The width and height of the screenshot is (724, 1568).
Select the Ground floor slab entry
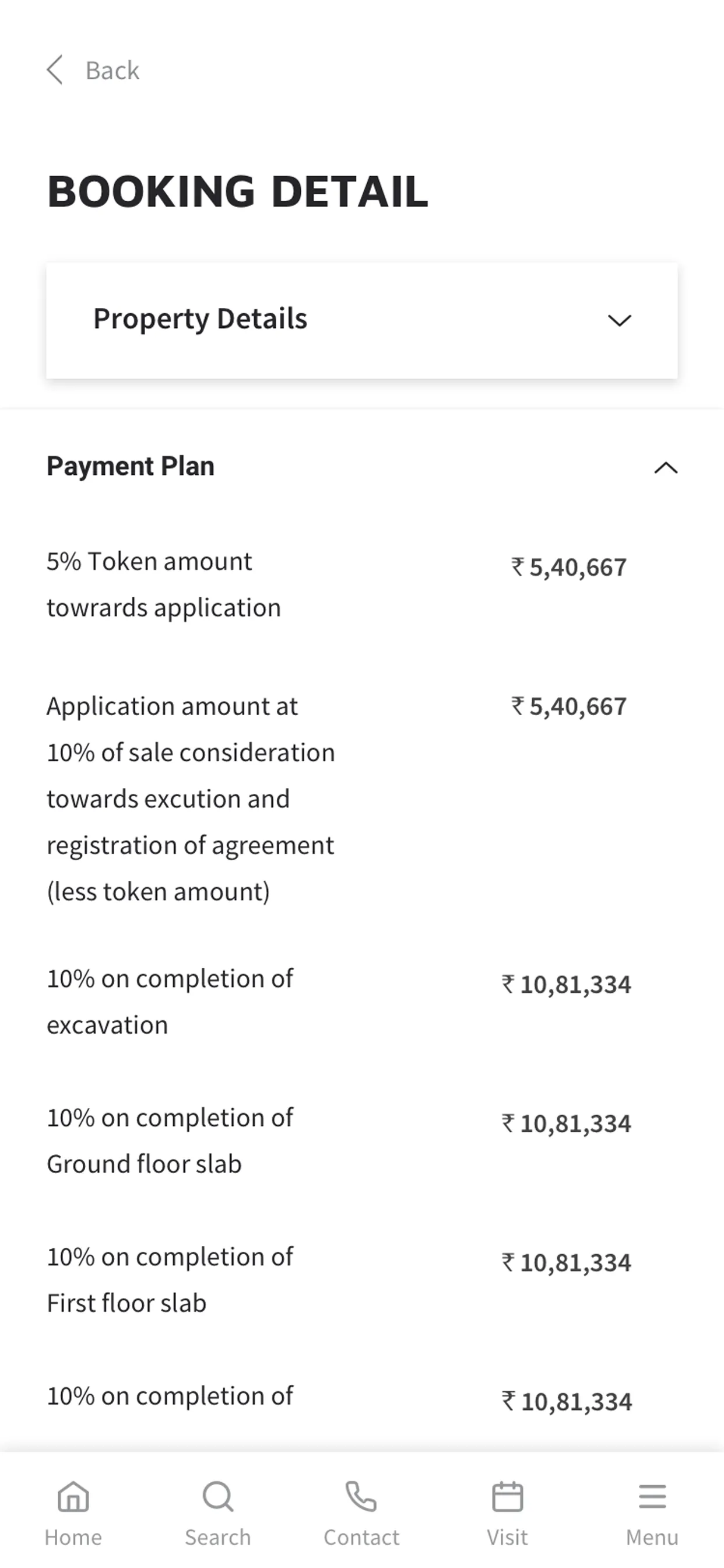(x=170, y=1140)
